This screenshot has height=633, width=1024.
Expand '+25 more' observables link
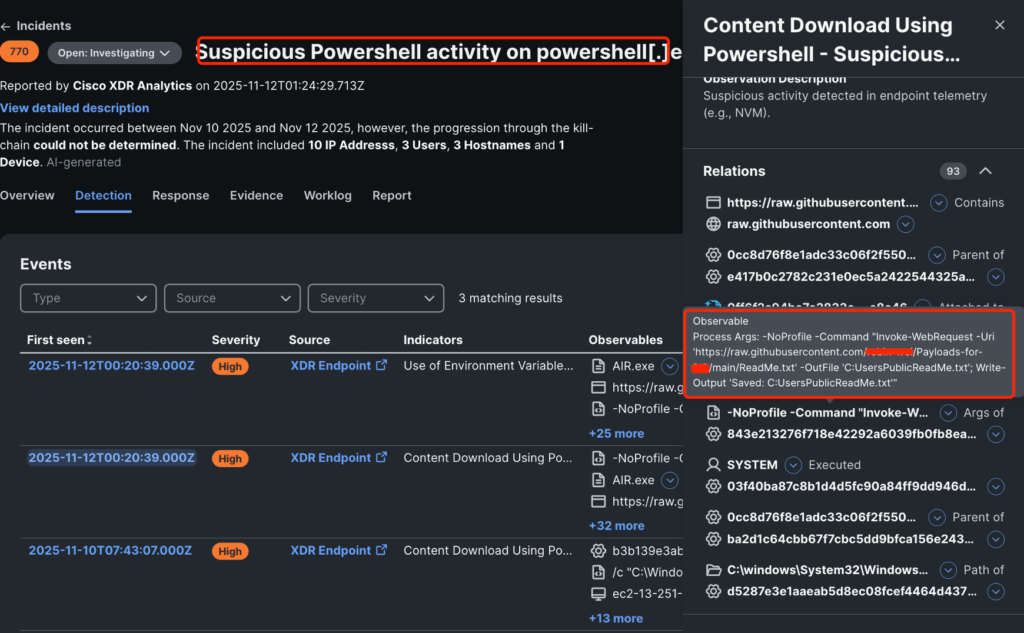coord(616,434)
